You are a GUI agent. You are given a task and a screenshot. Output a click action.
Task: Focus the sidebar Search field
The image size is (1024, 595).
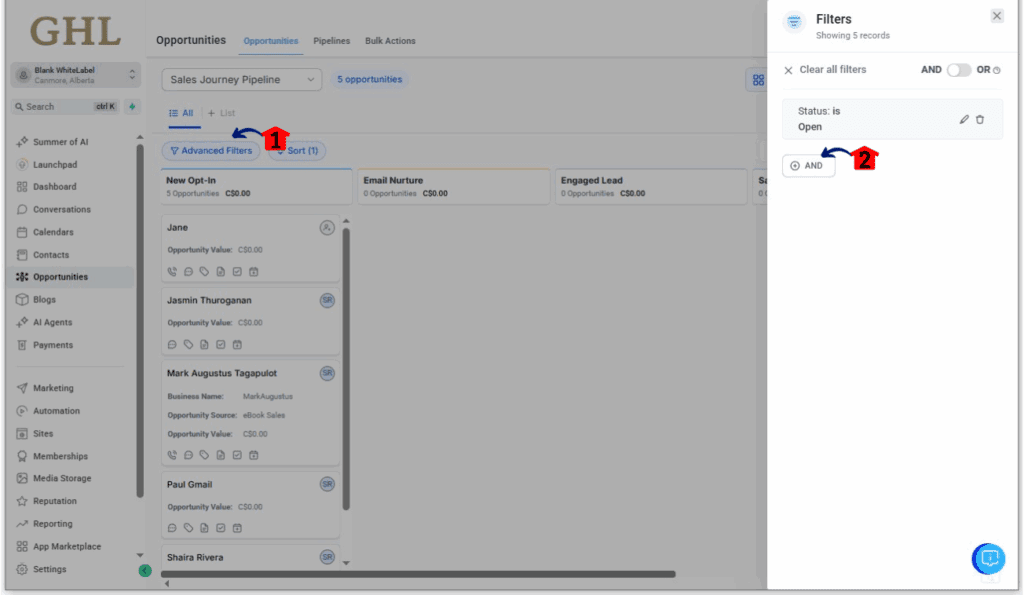(x=65, y=106)
